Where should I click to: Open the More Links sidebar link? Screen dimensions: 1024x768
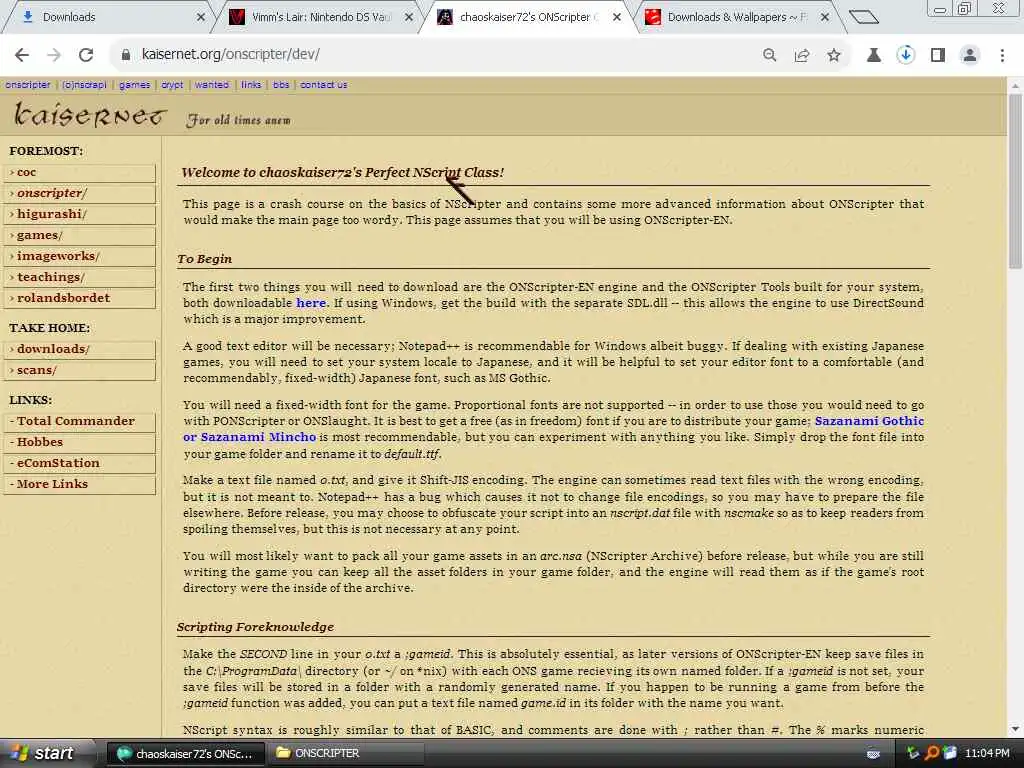pyautogui.click(x=80, y=484)
